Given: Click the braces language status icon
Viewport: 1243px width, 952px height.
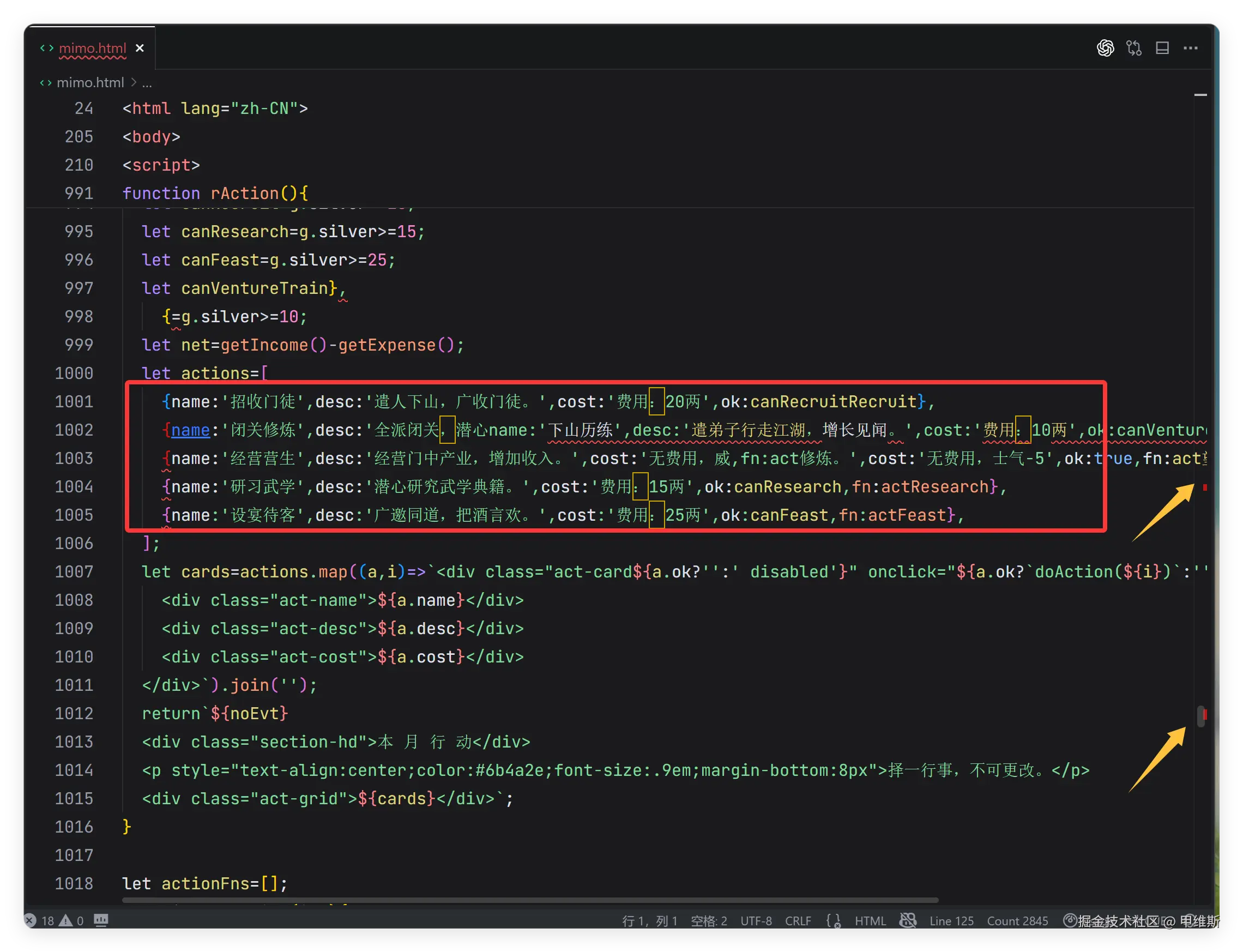Looking at the screenshot, I should 833,921.
